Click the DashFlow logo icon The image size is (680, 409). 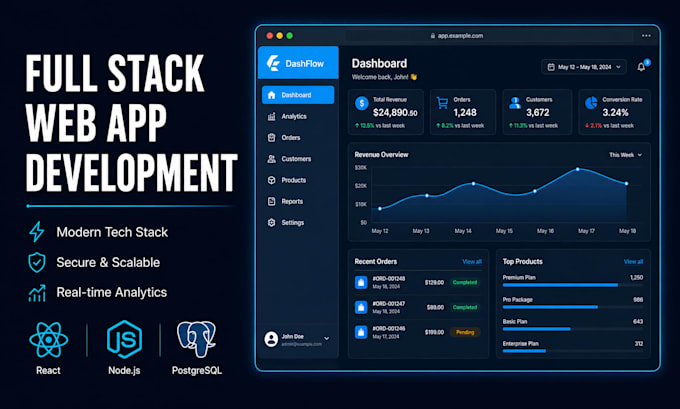click(273, 63)
